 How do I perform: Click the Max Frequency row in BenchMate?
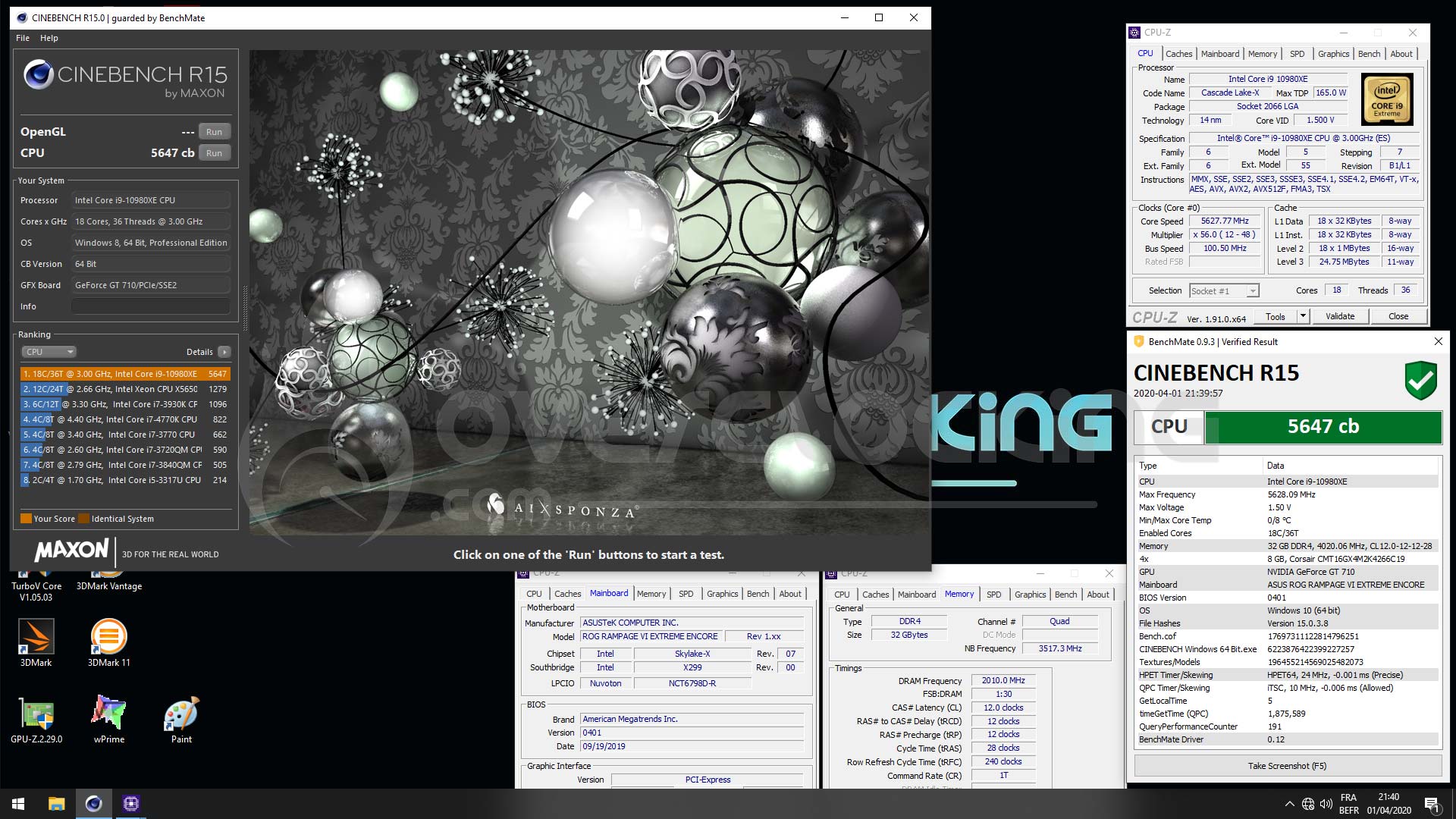[x=1287, y=494]
